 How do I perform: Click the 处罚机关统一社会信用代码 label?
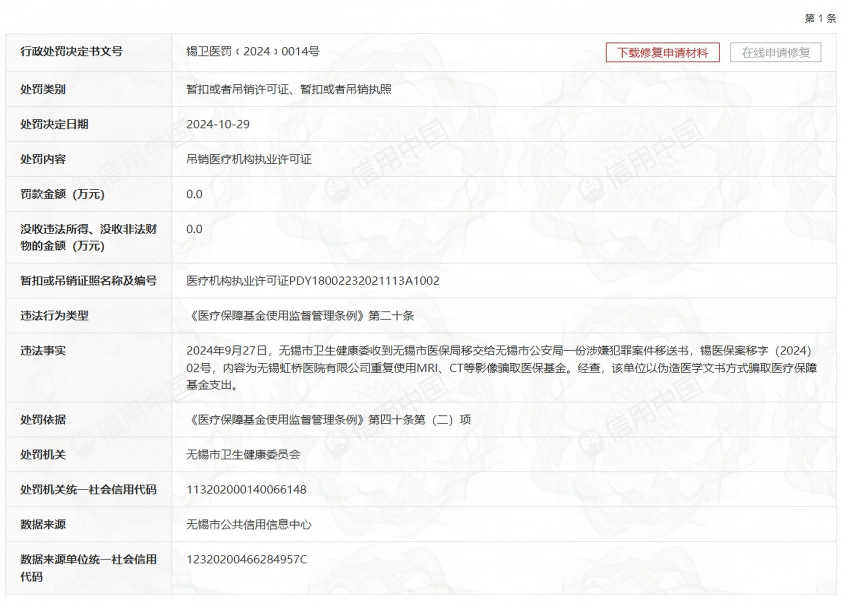click(x=89, y=489)
